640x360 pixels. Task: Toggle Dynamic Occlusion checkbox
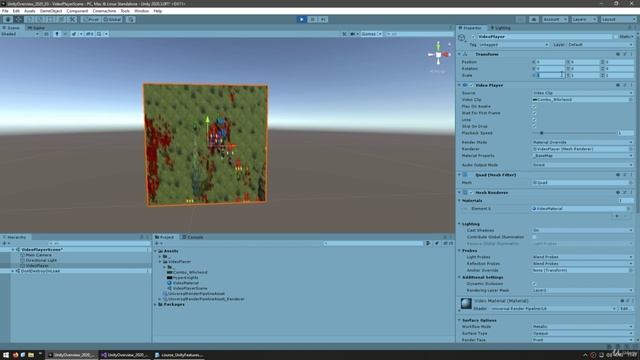[x=534, y=284]
